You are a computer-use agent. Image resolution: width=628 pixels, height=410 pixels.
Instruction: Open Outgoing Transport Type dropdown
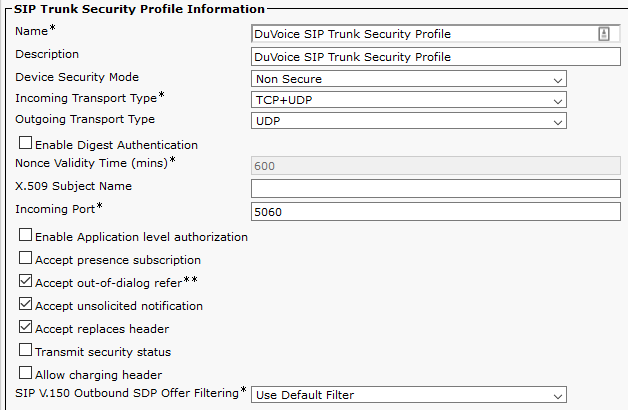click(409, 121)
